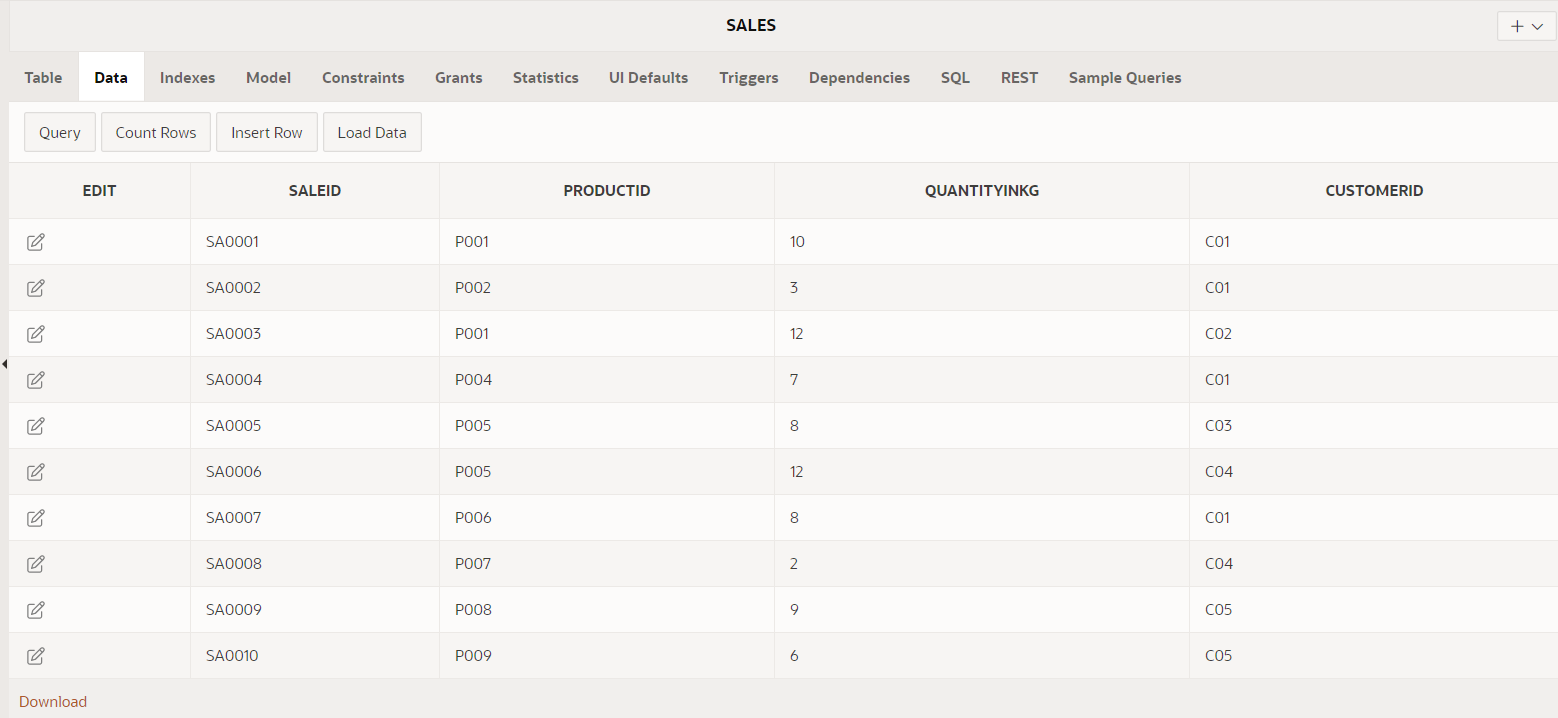This screenshot has width=1558, height=718.
Task: Edit the SA0005 sales record
Action: click(36, 425)
